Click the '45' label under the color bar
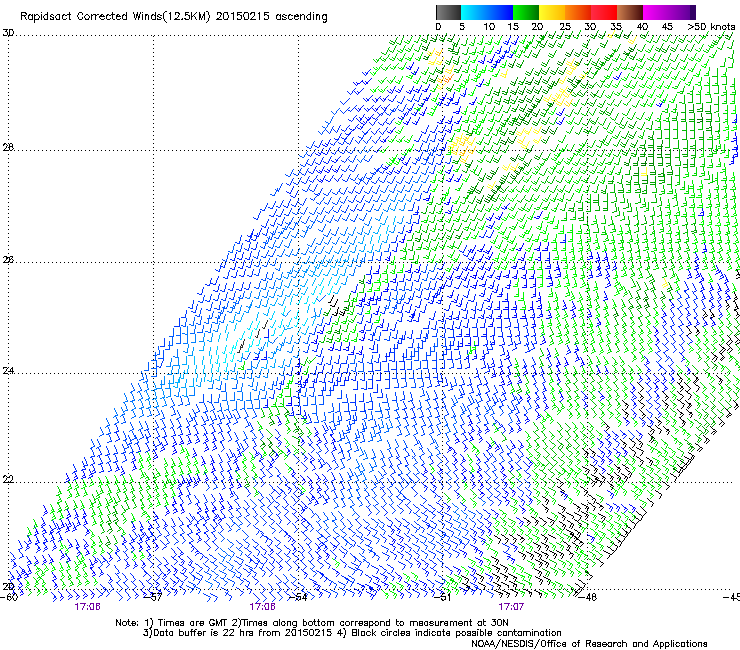The height and width of the screenshot is (650, 740). coord(667,27)
